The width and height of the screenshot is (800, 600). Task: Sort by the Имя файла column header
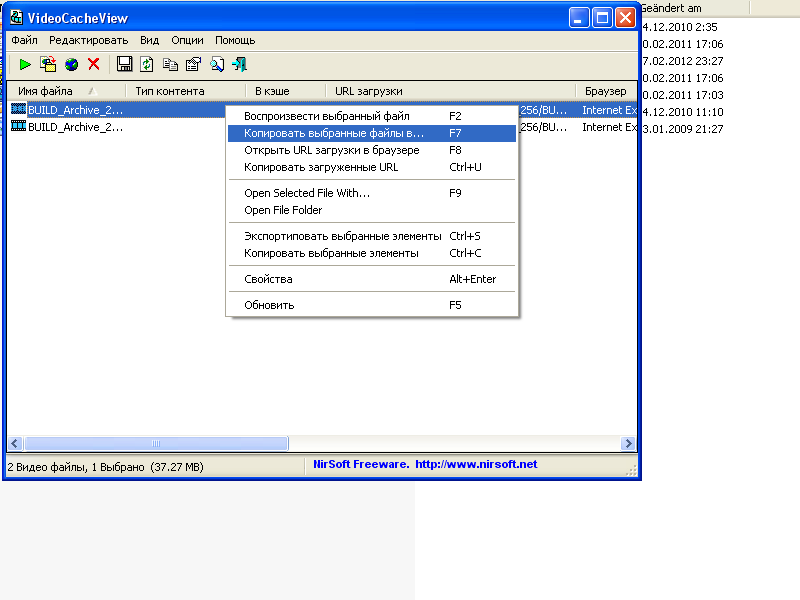click(66, 91)
